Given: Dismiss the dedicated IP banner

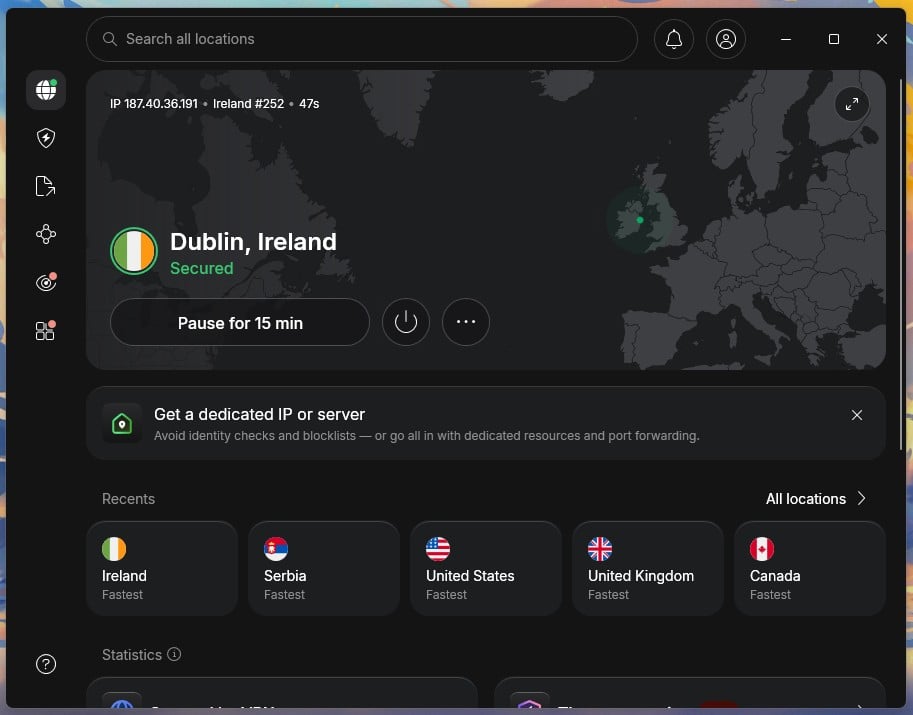Looking at the screenshot, I should coord(857,415).
